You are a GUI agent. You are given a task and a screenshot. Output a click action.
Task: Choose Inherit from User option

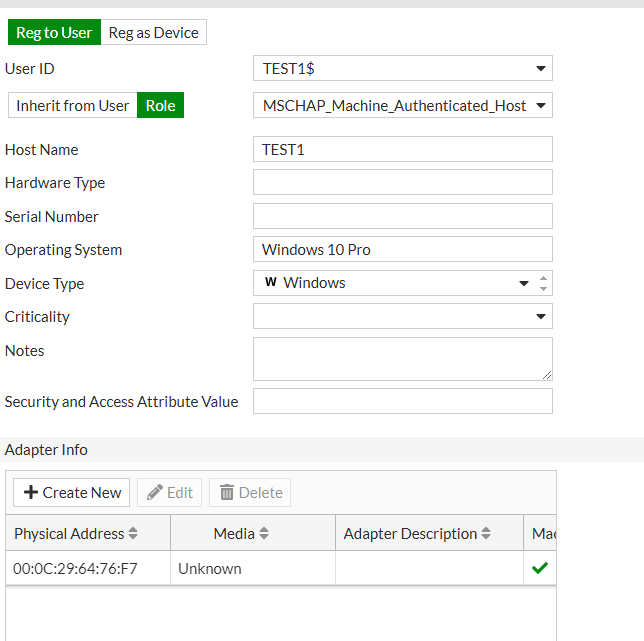(72, 105)
